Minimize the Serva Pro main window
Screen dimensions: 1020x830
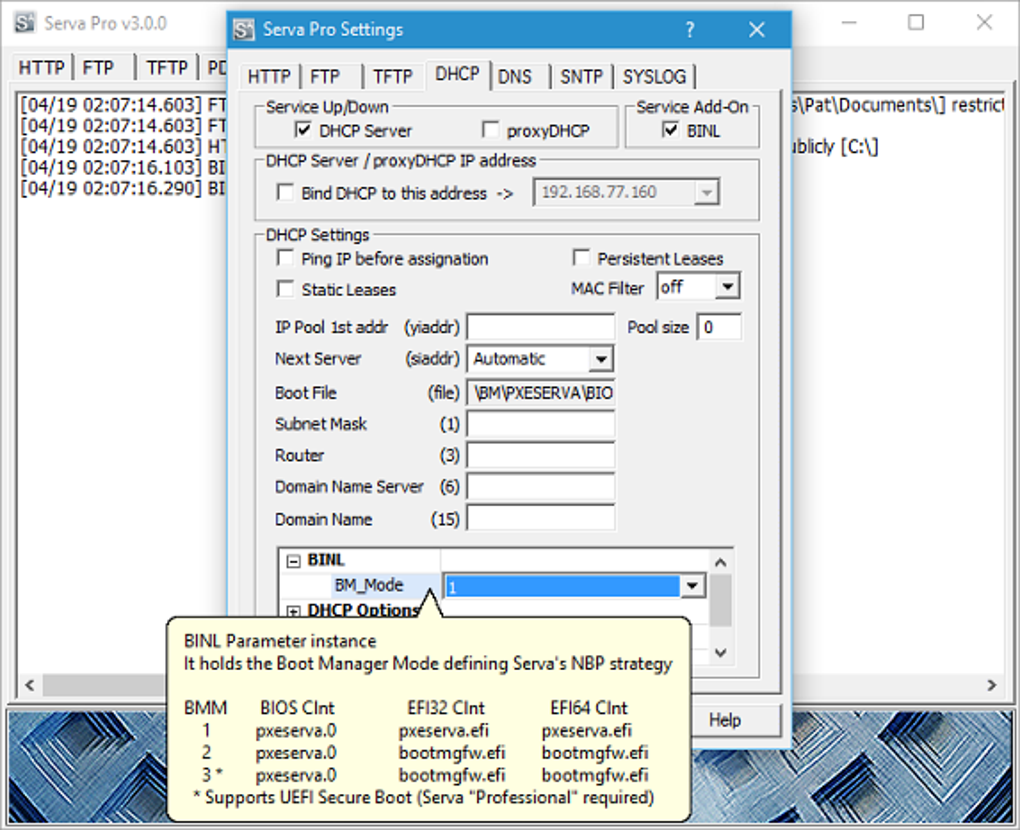[x=849, y=22]
